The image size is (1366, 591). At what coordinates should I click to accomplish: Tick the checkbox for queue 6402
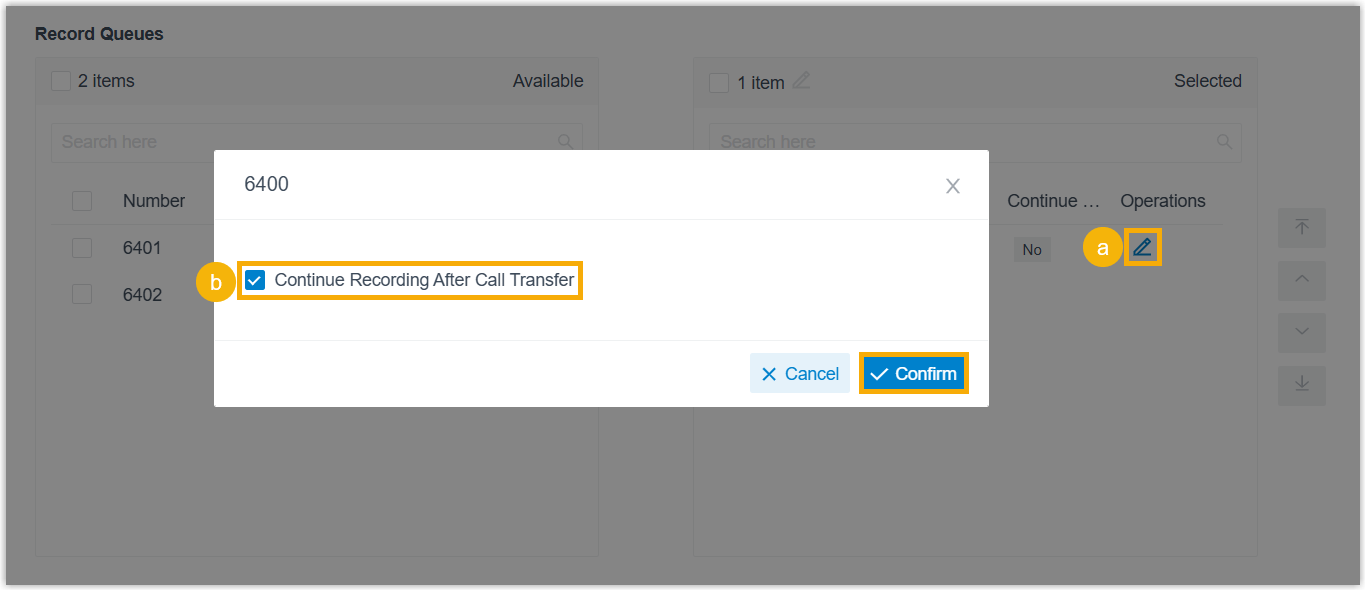coord(82,295)
